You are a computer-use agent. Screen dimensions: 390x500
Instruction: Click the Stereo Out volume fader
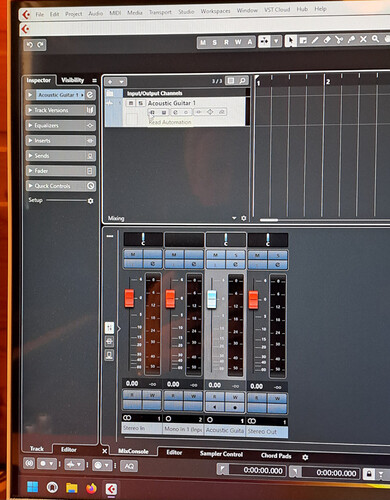pyautogui.click(x=253, y=300)
